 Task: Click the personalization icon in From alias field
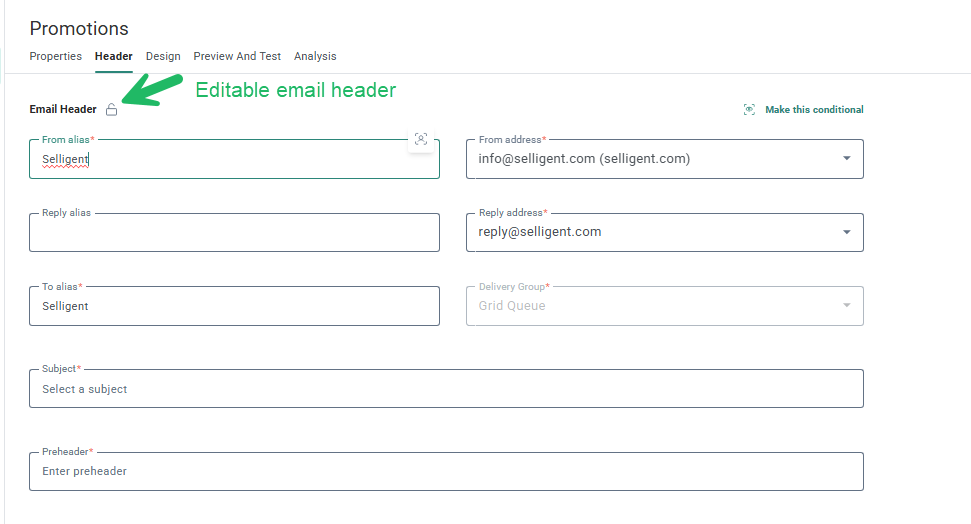point(421,140)
